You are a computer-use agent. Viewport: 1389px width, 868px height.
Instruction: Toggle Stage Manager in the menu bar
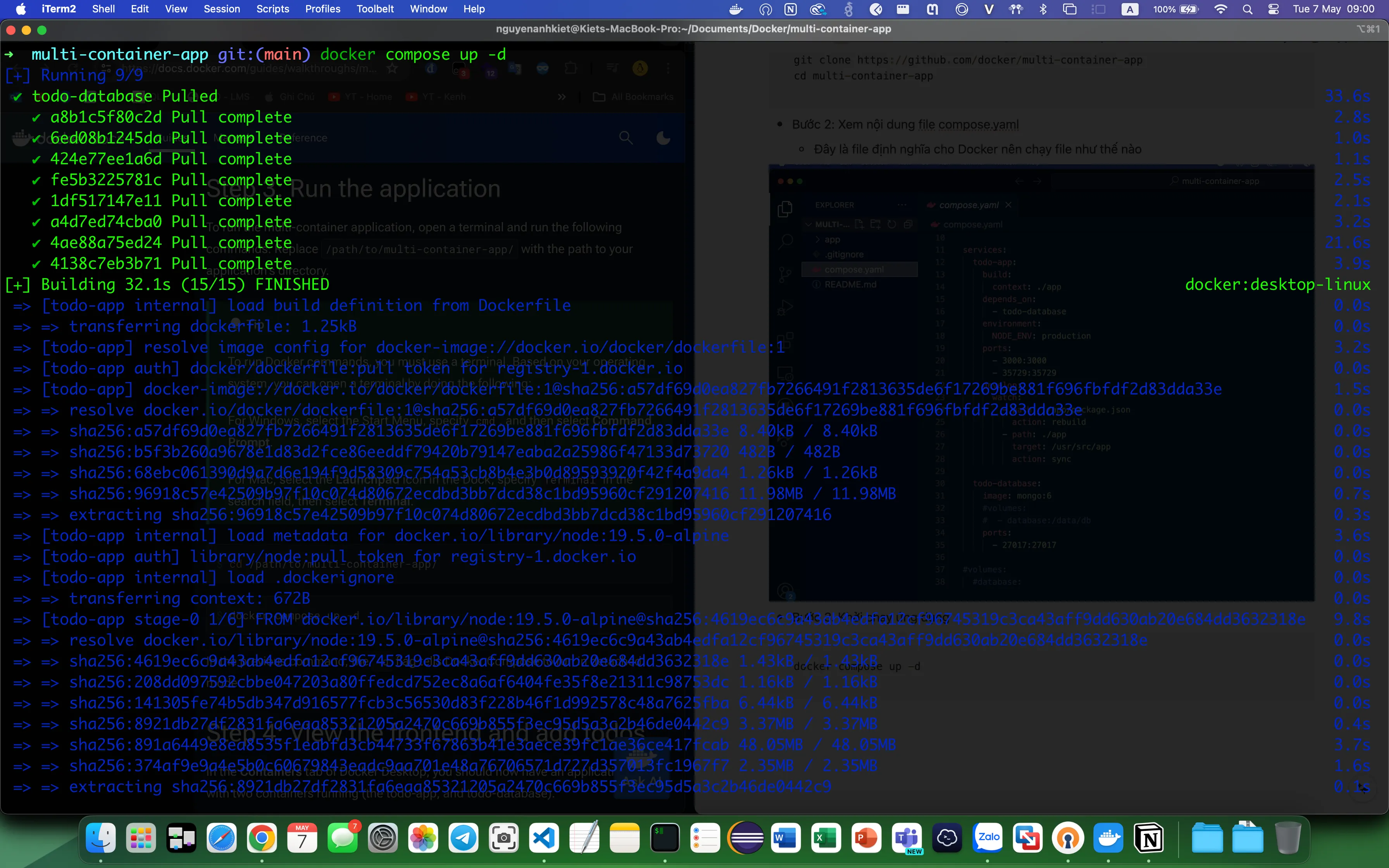tap(1099, 9)
